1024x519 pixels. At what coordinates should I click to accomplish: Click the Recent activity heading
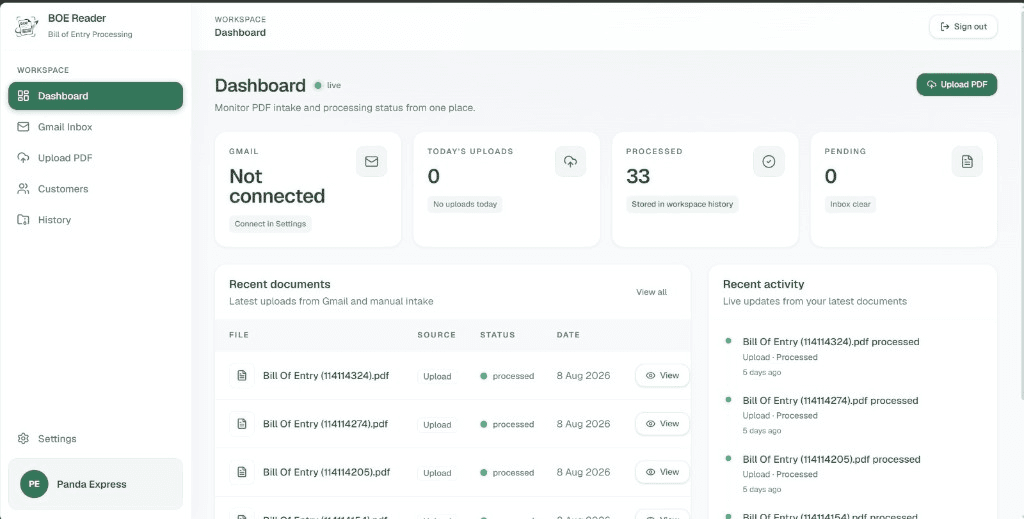tap(763, 284)
